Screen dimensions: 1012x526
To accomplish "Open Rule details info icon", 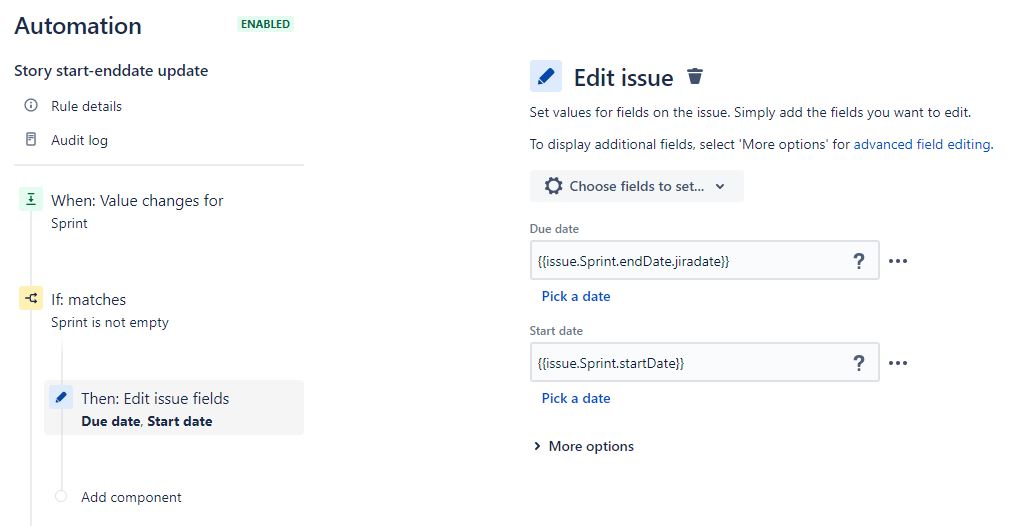I will pyautogui.click(x=30, y=105).
